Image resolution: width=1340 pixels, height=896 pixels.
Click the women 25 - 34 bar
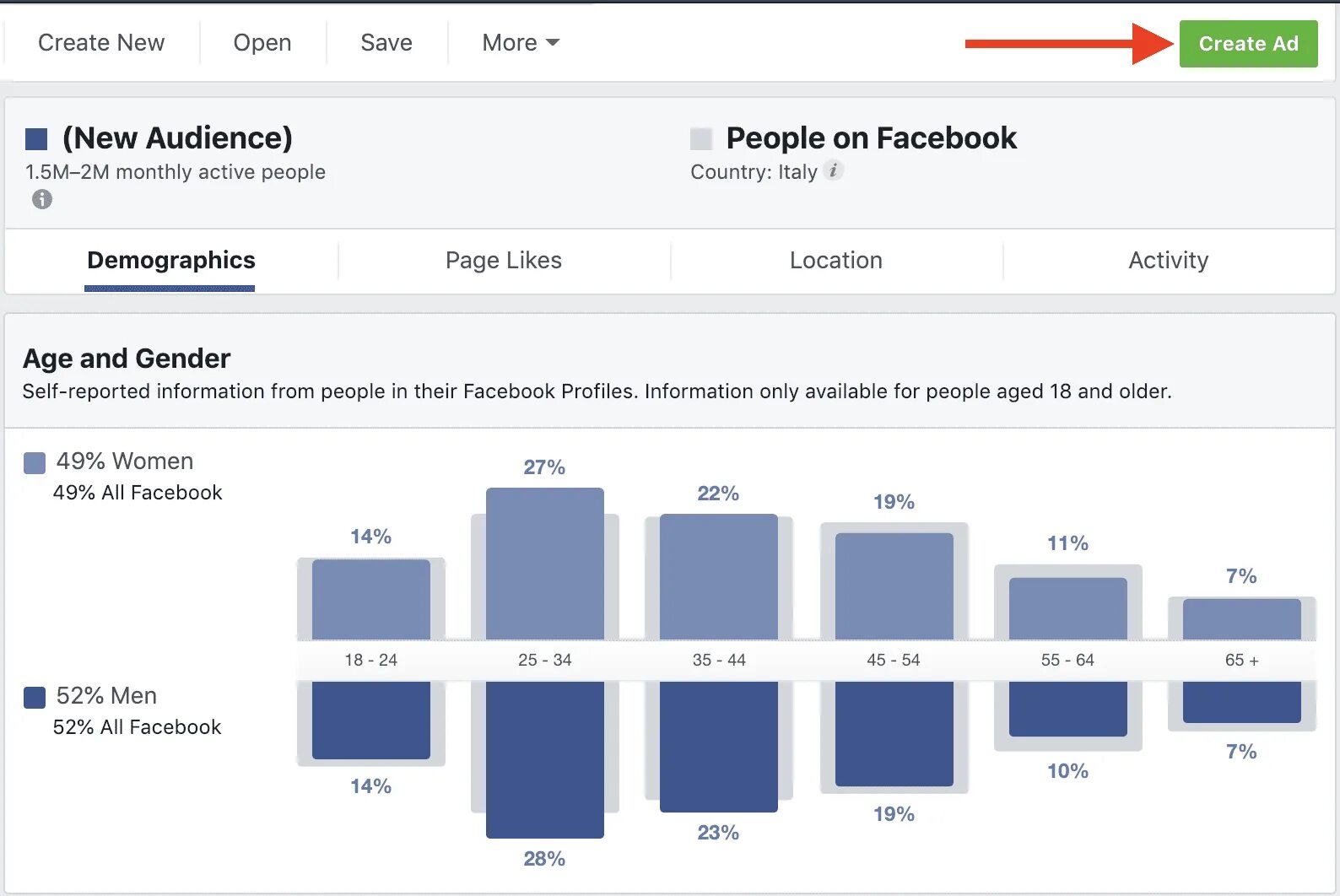coord(545,564)
